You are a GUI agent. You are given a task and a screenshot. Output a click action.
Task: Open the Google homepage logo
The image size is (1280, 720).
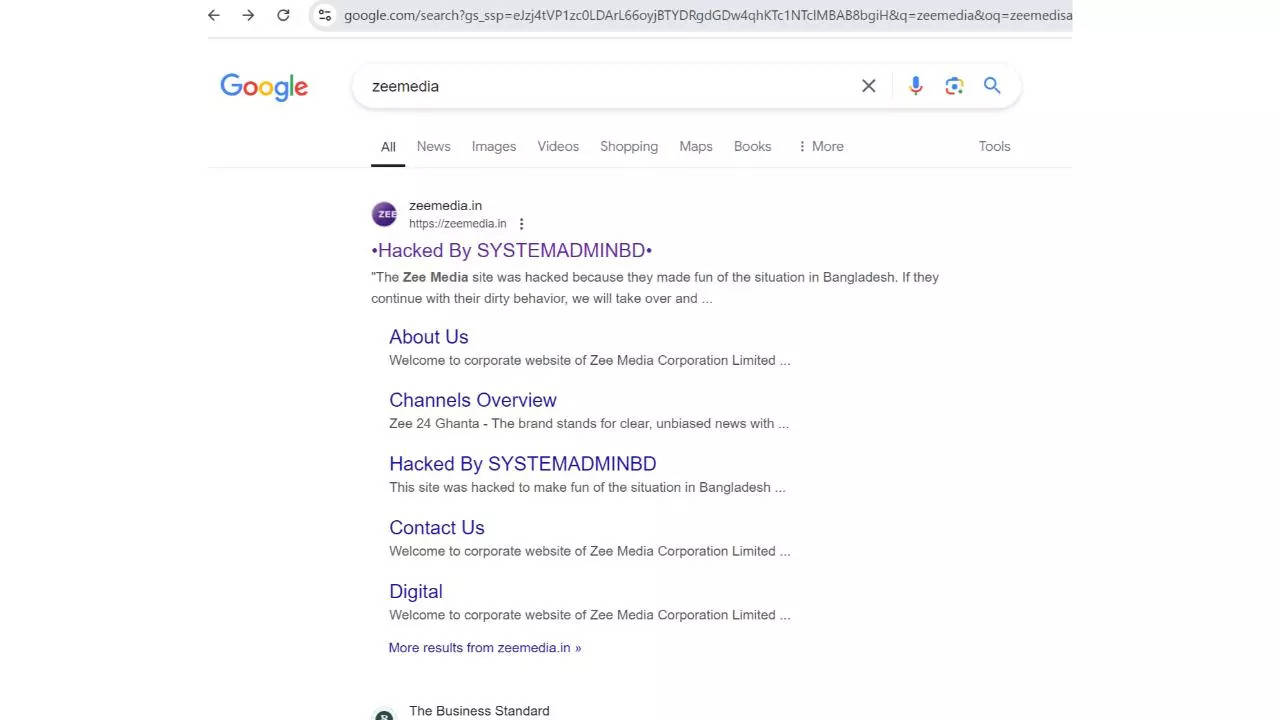(x=264, y=87)
